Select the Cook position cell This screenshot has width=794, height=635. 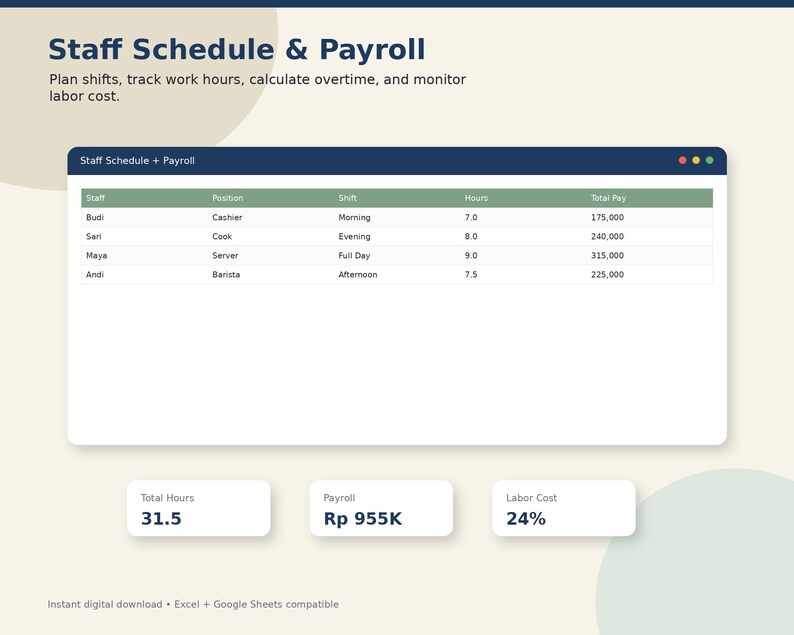270,236
